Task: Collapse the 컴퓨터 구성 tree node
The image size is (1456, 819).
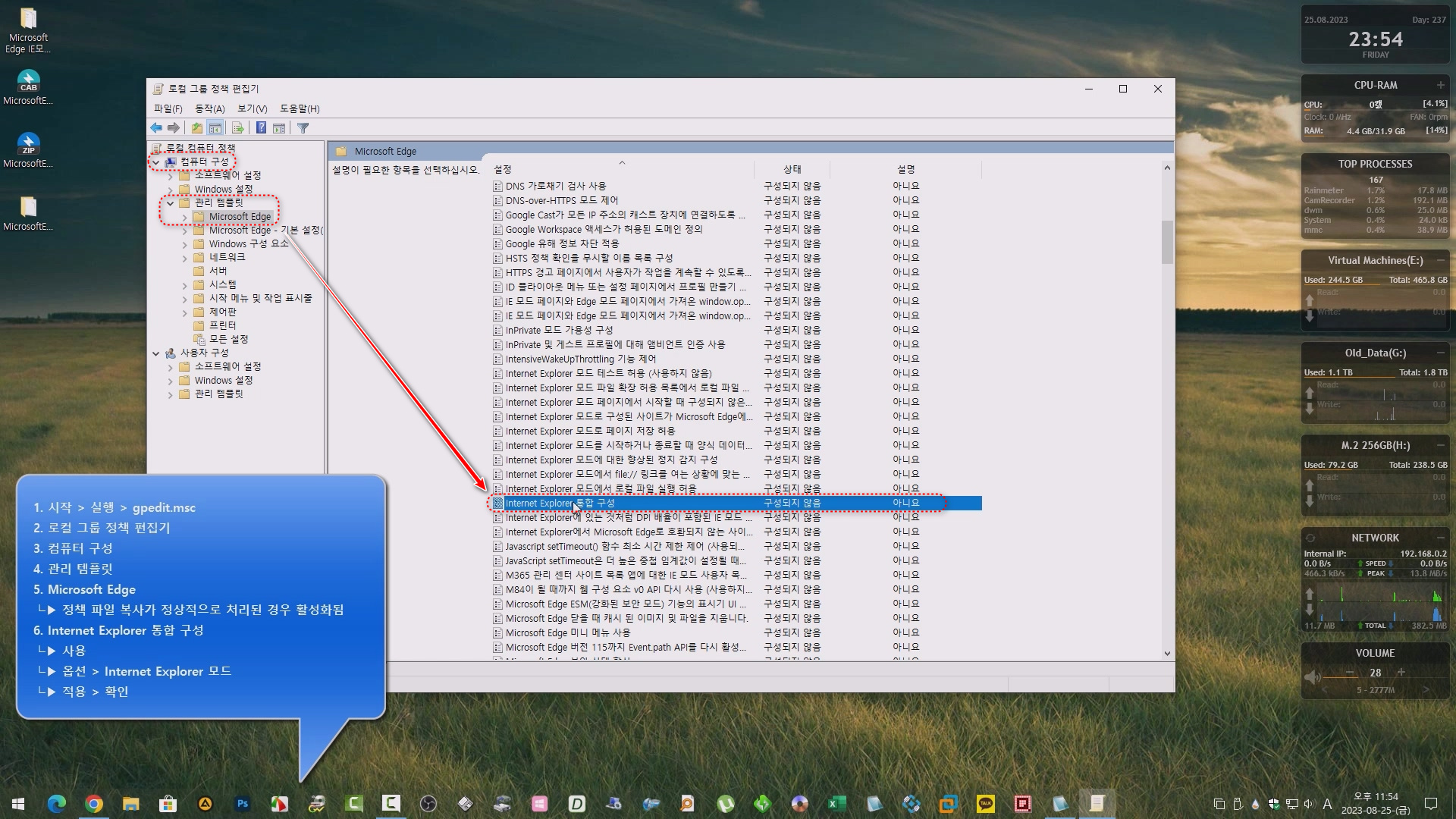Action: 156,162
